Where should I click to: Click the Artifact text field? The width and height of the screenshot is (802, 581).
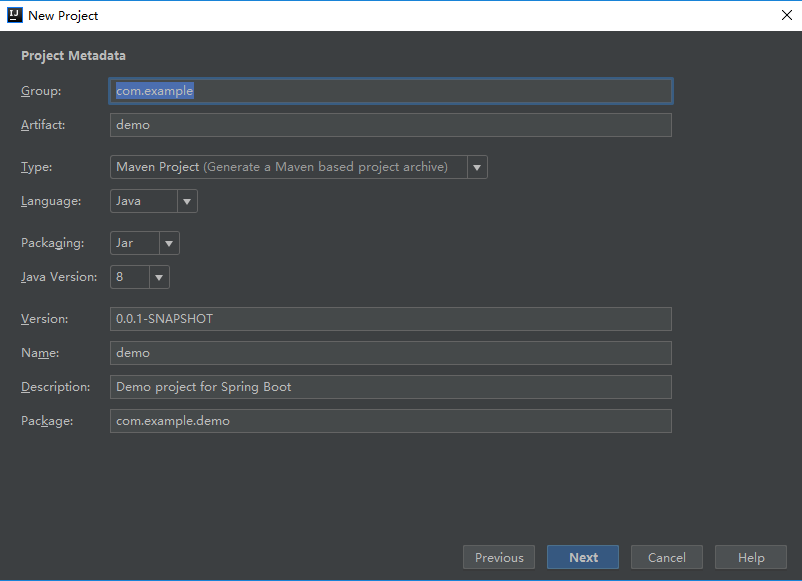(390, 125)
